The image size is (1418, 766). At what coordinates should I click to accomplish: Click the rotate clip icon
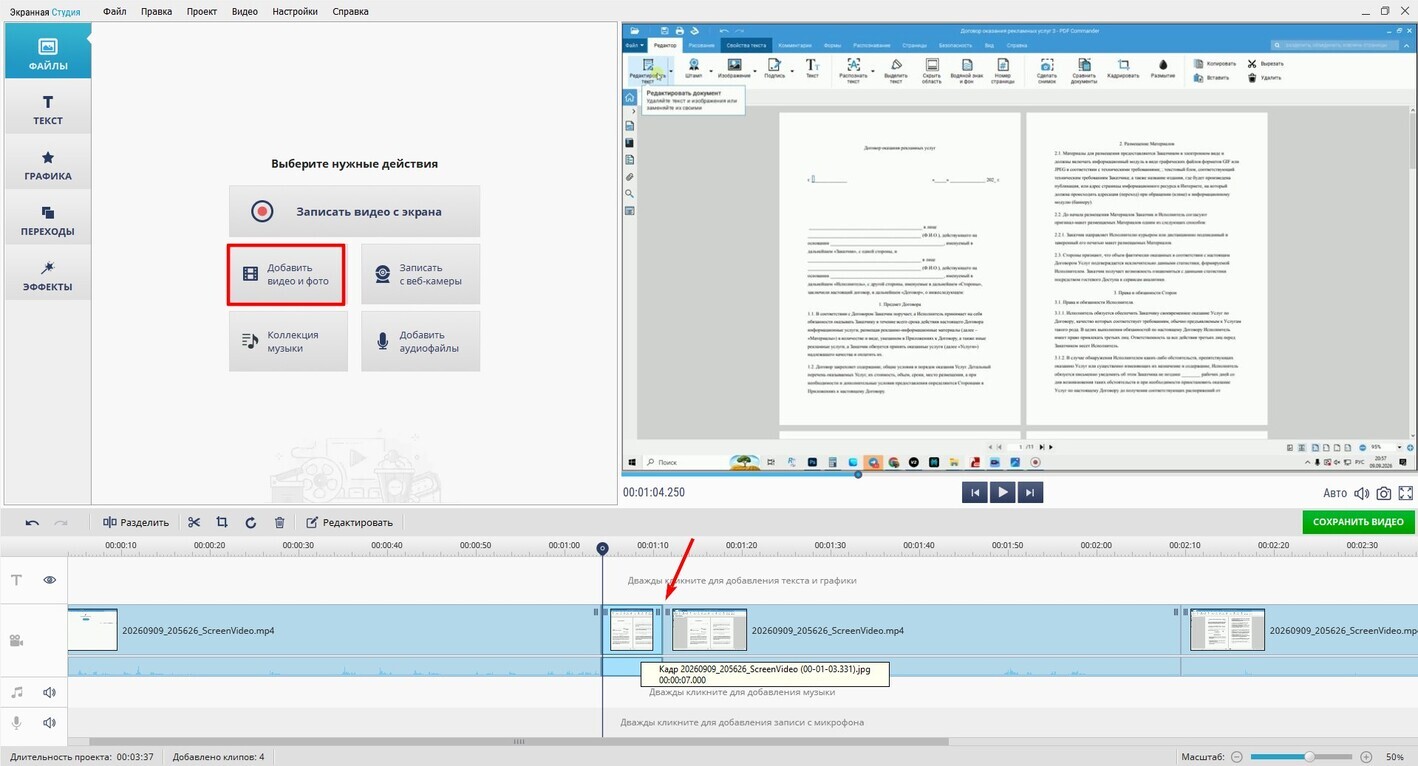click(250, 522)
